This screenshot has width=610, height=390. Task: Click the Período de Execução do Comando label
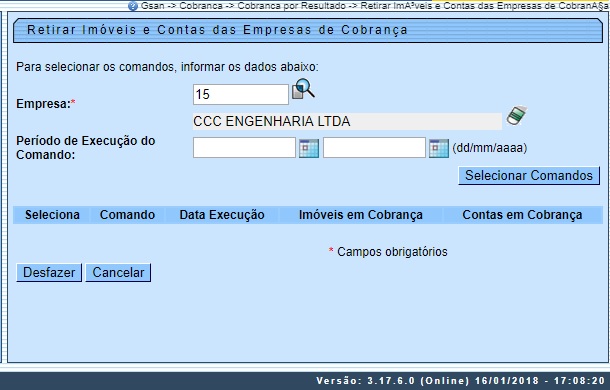coord(86,148)
